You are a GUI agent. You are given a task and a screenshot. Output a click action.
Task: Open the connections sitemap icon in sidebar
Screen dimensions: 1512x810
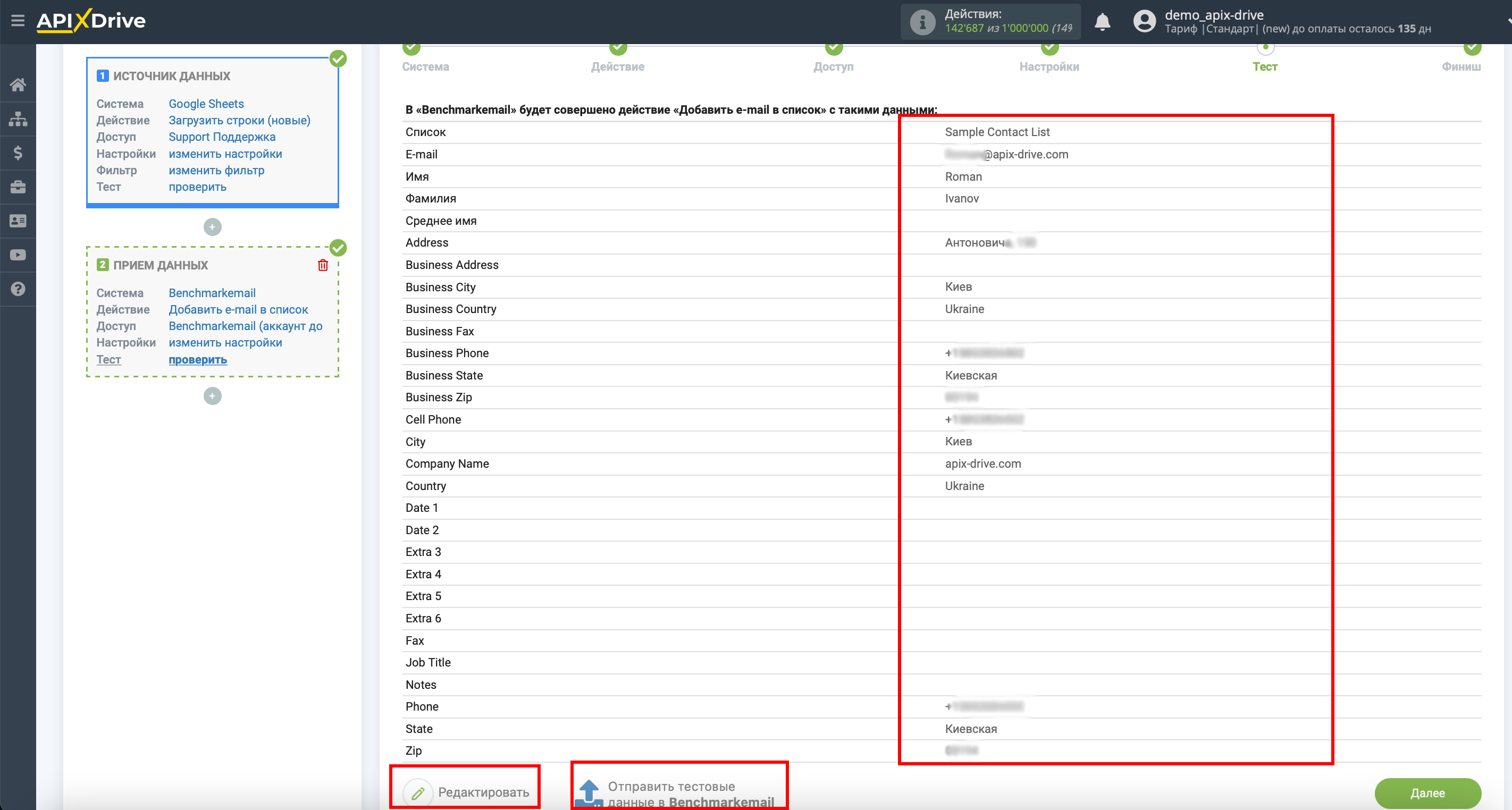click(x=18, y=119)
